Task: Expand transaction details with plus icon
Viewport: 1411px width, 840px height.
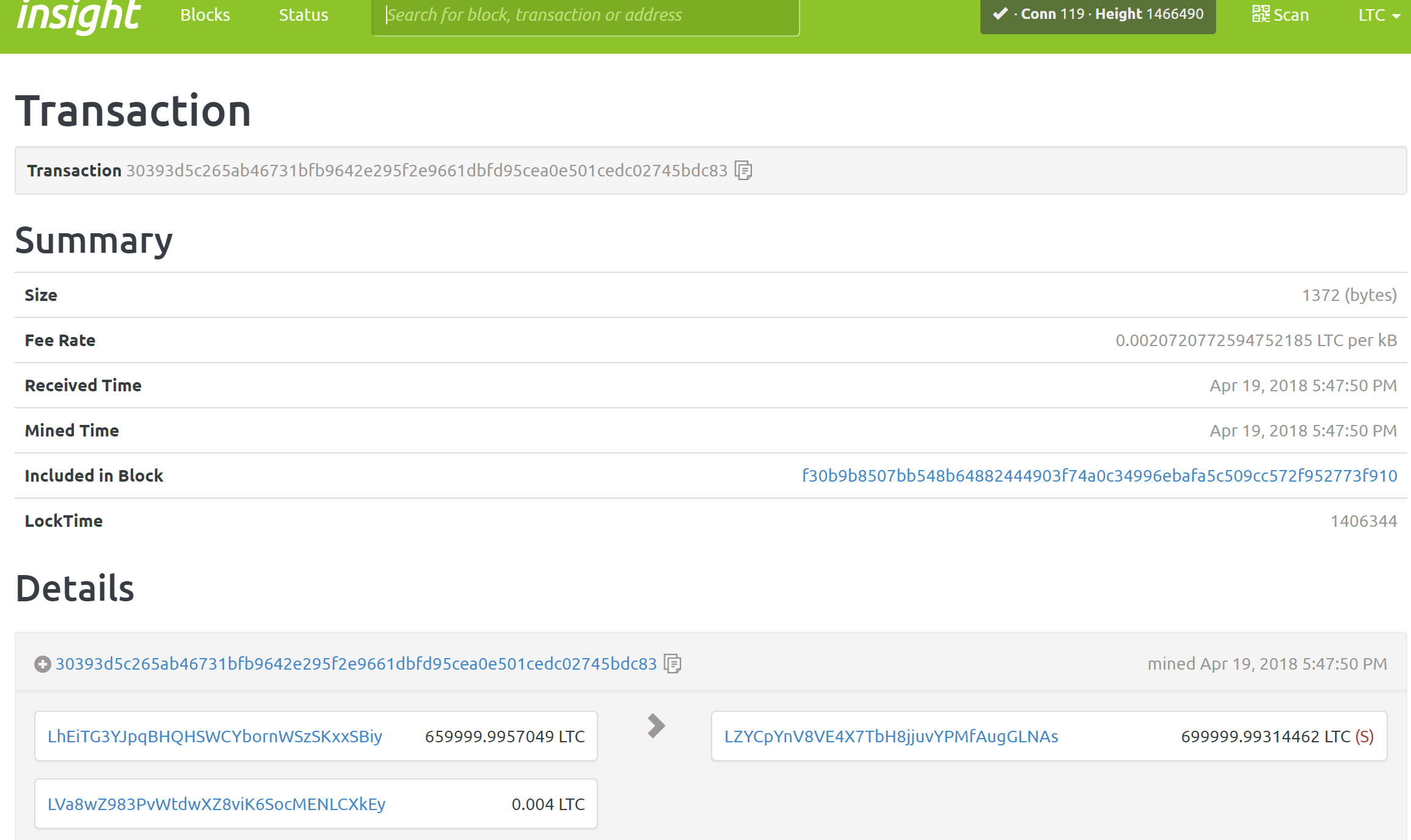Action: point(43,664)
